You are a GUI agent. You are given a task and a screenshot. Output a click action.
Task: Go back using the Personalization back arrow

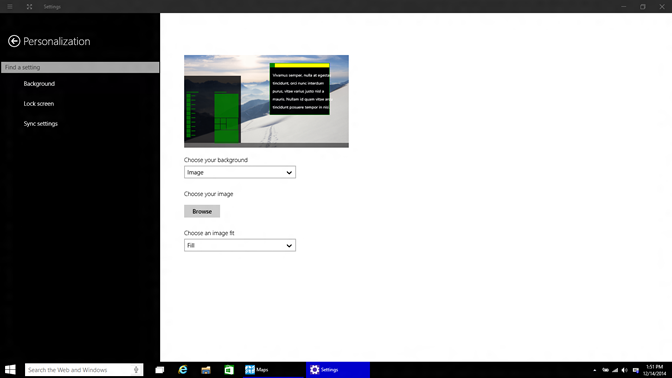pos(14,41)
